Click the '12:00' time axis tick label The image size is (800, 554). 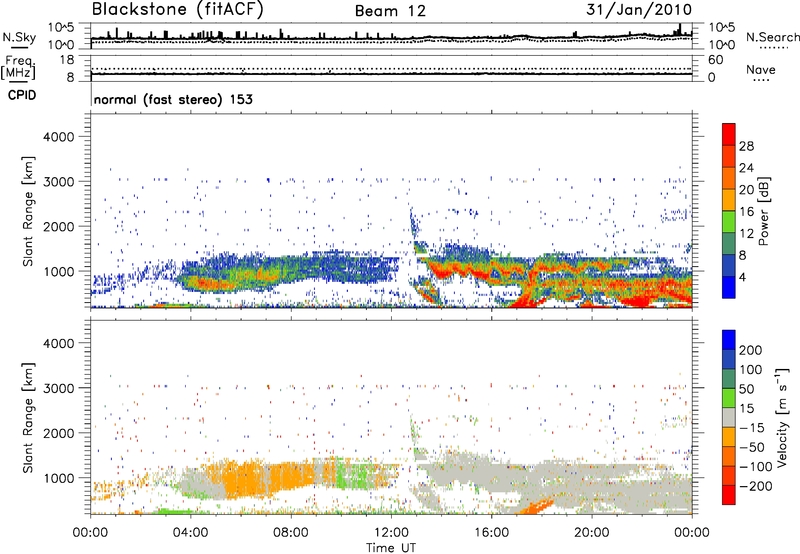[x=391, y=533]
